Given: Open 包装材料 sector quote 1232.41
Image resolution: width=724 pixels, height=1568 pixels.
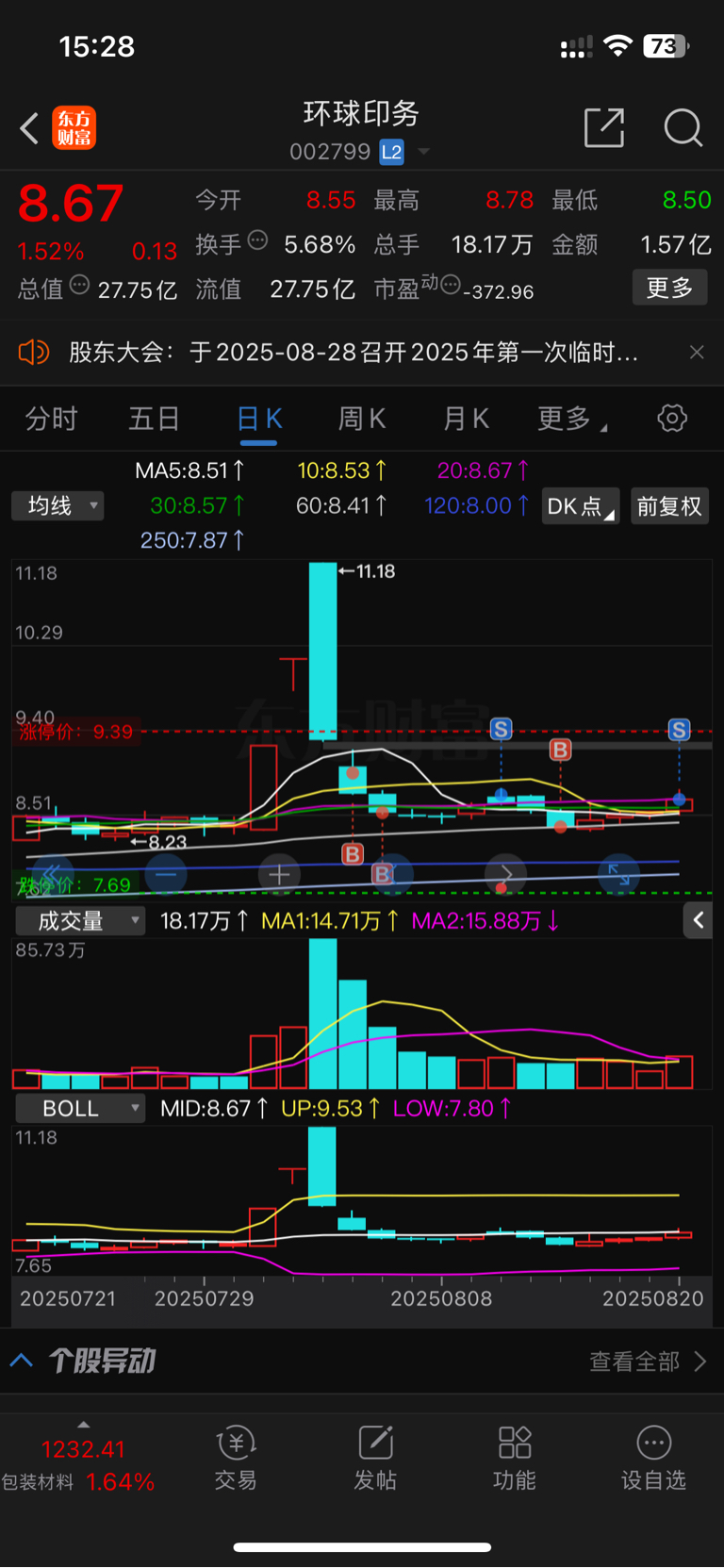Looking at the screenshot, I should (x=79, y=1465).
